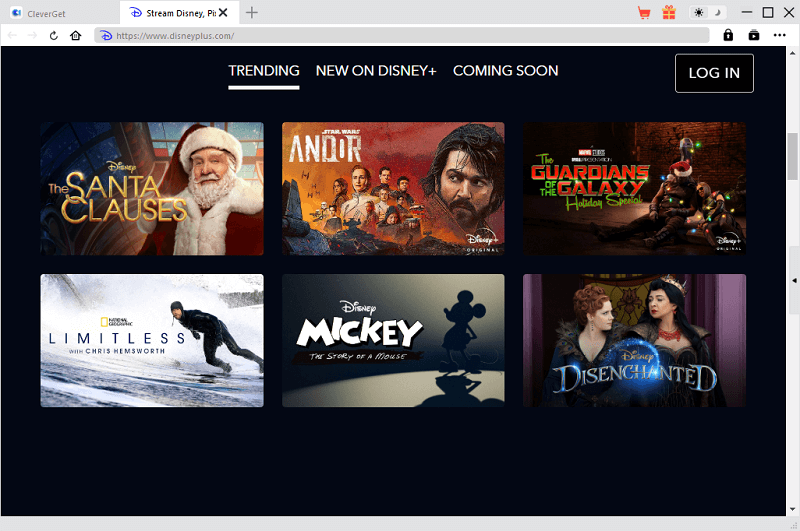Focus the disneyplus.com address bar

coord(402,36)
